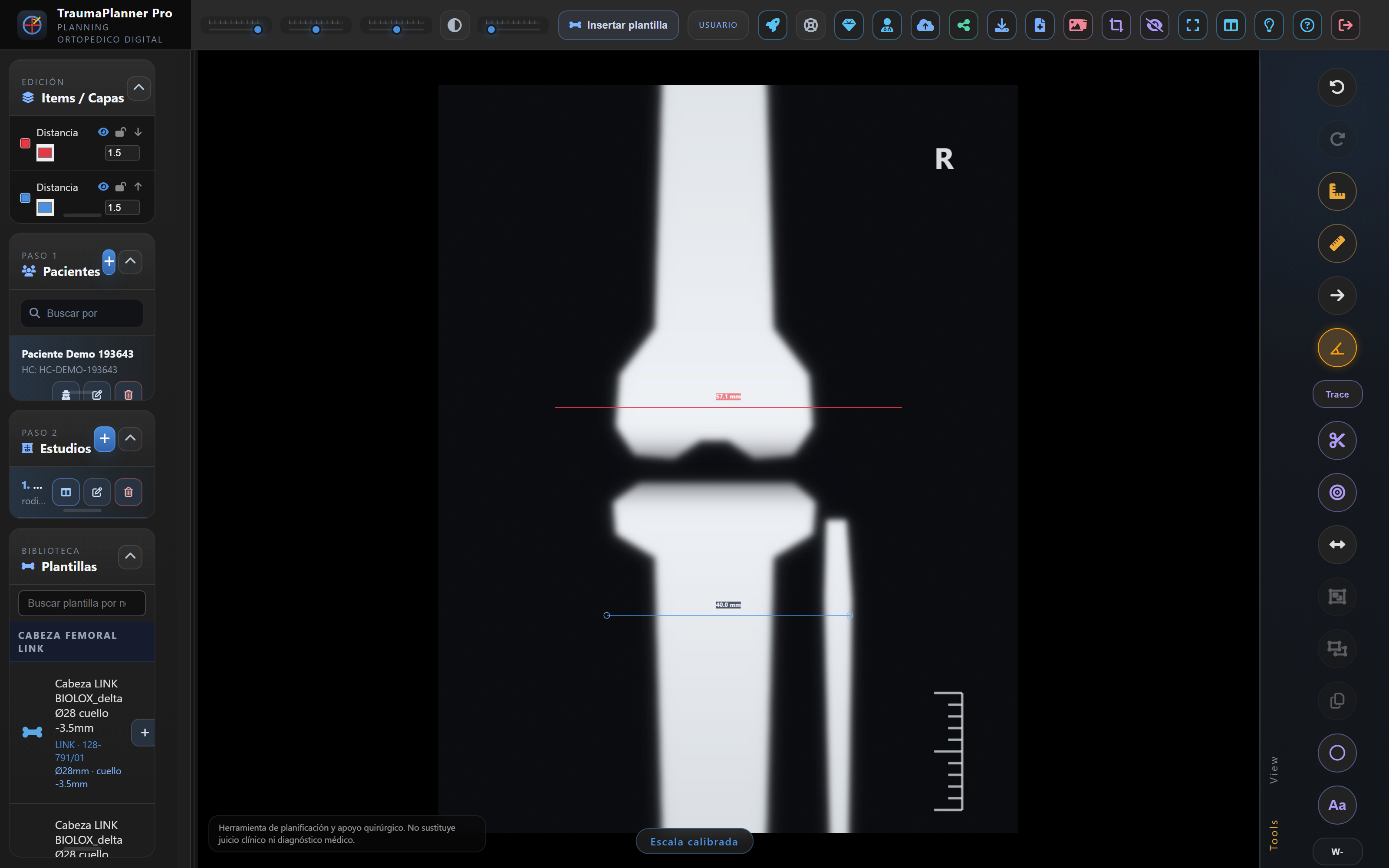This screenshot has height=868, width=1389.
Task: Click the lightbulb tips icon
Action: [1268, 25]
